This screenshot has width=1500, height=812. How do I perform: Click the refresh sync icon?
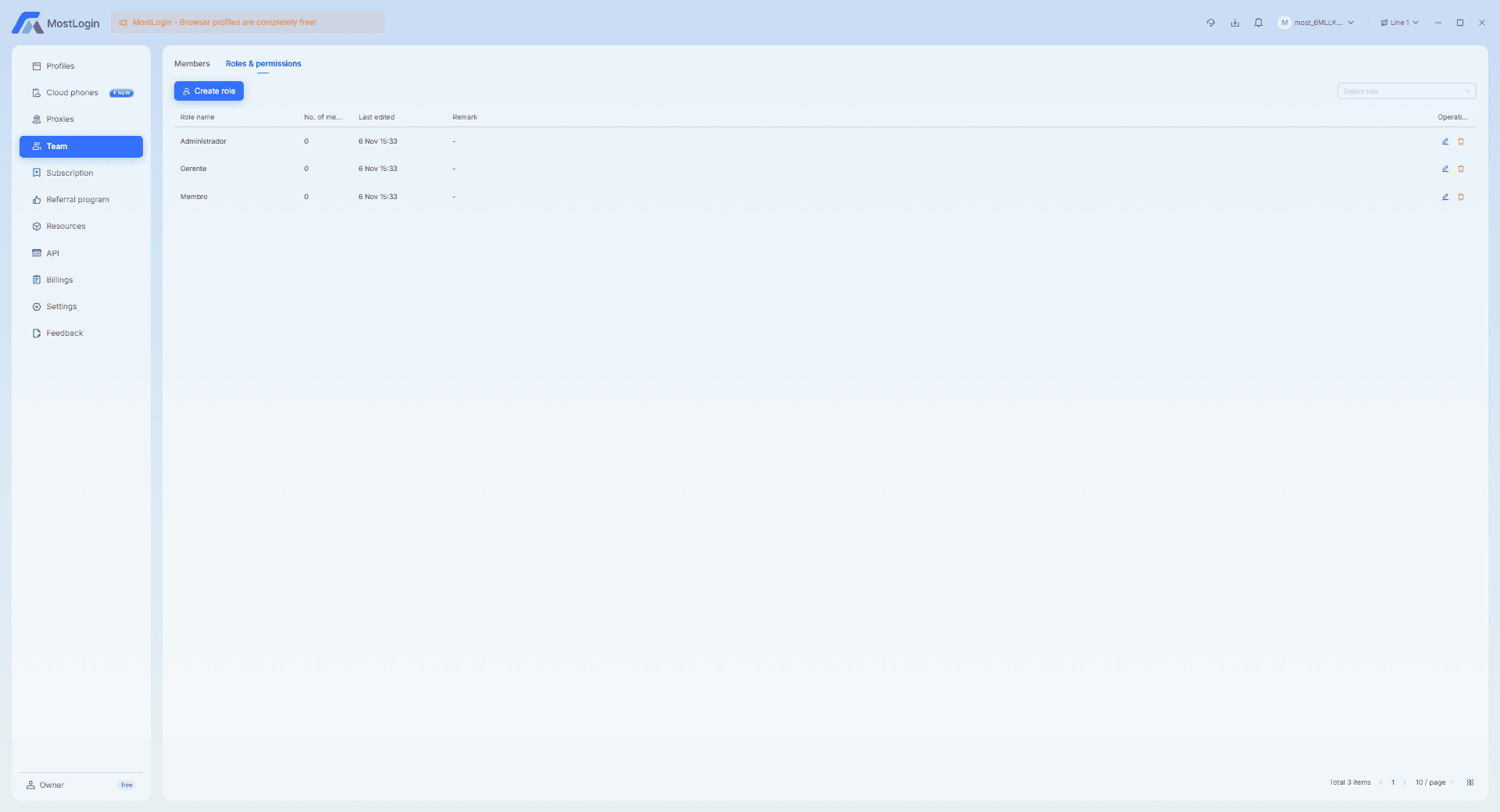[1210, 23]
